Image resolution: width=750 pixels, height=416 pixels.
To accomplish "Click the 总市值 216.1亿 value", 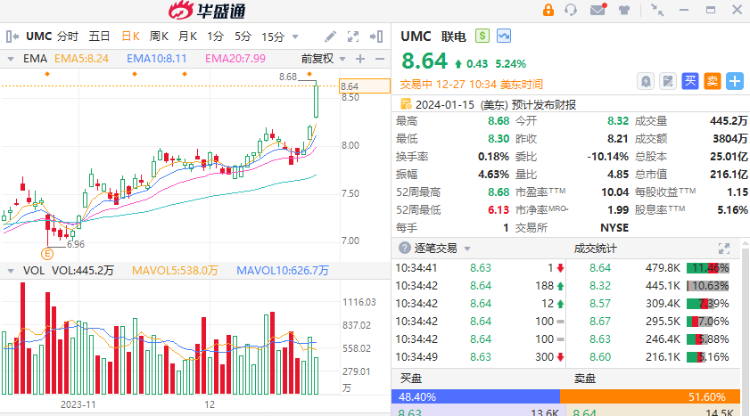I will (x=728, y=174).
